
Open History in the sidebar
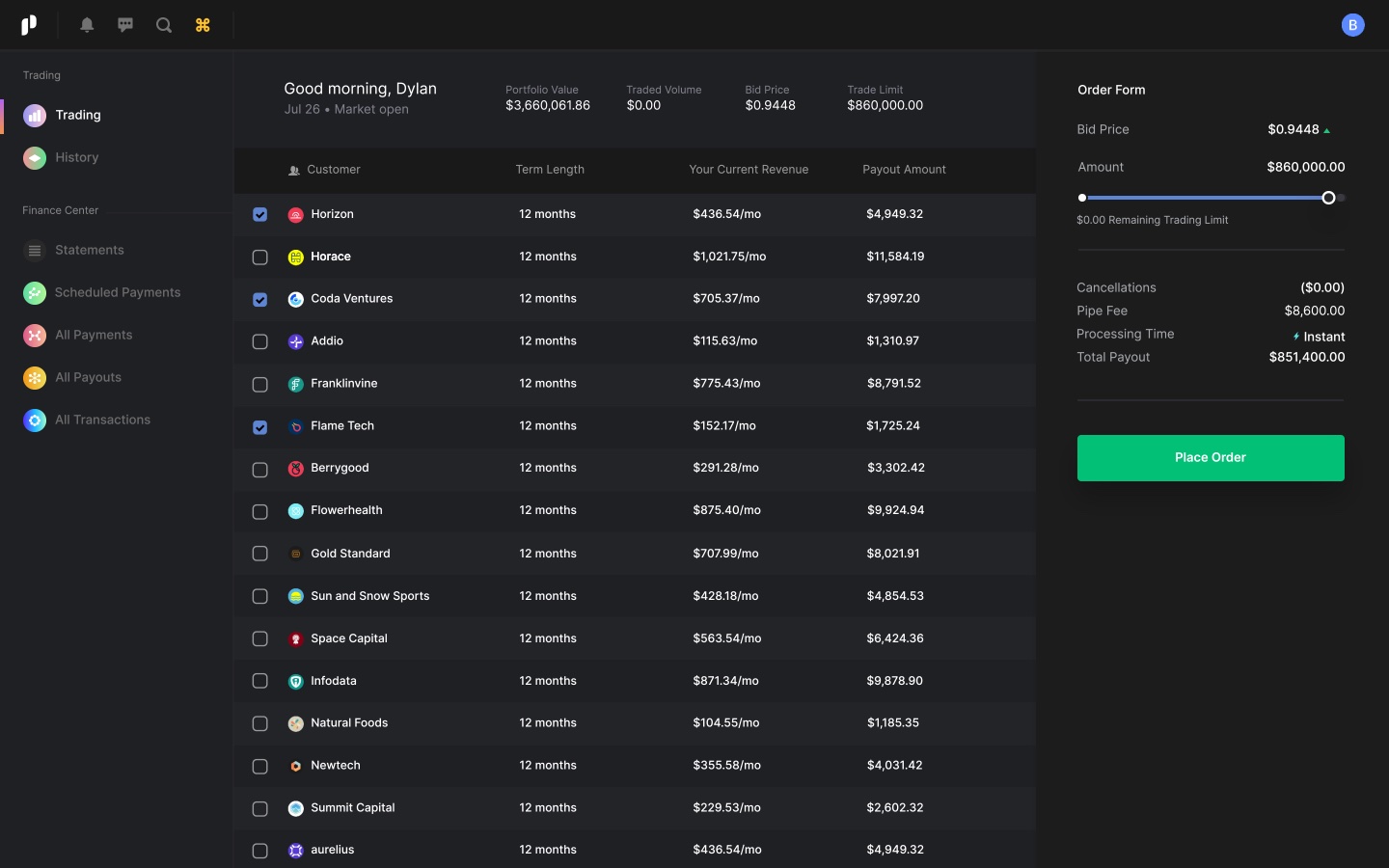[76, 157]
